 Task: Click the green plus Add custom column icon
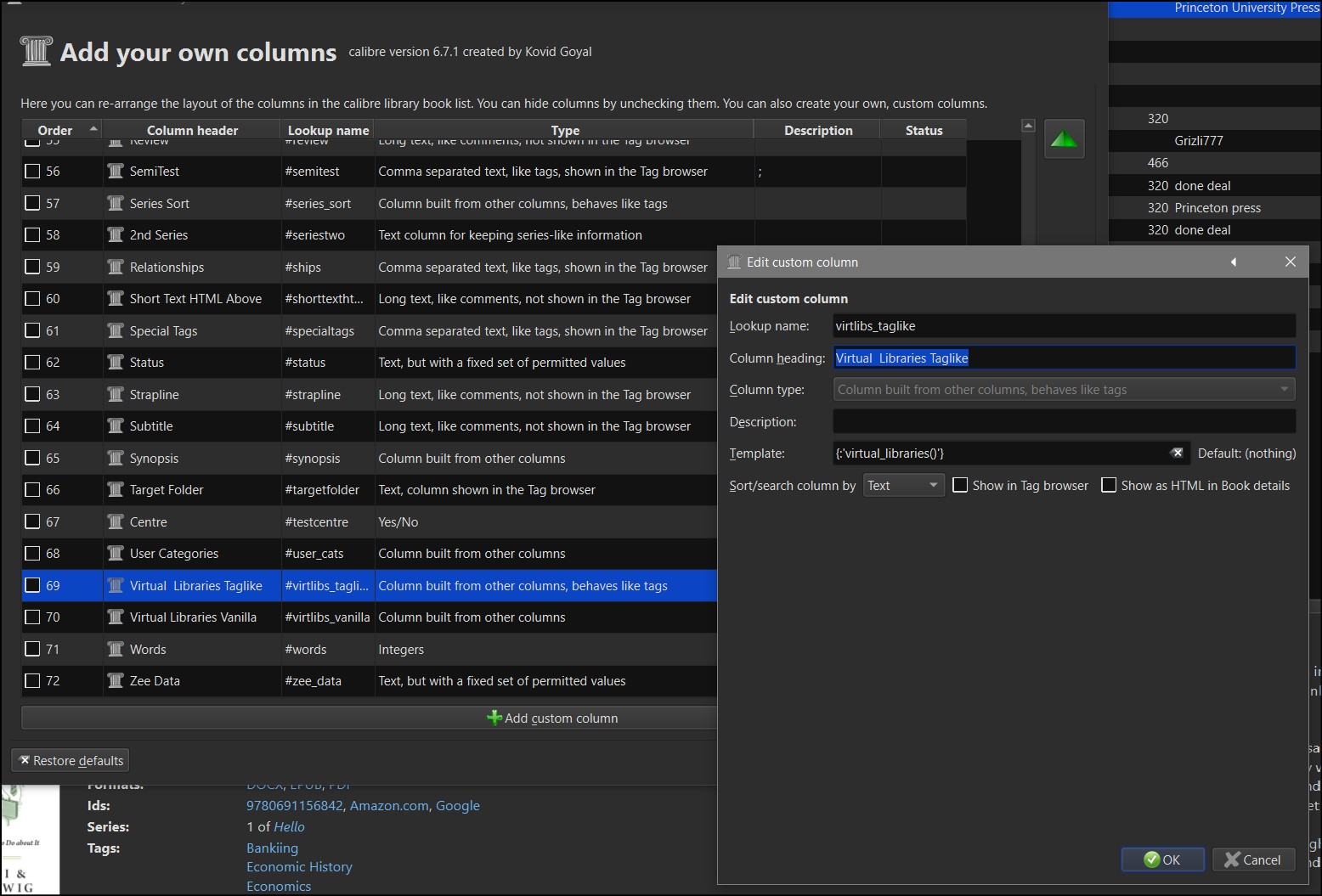pos(494,718)
